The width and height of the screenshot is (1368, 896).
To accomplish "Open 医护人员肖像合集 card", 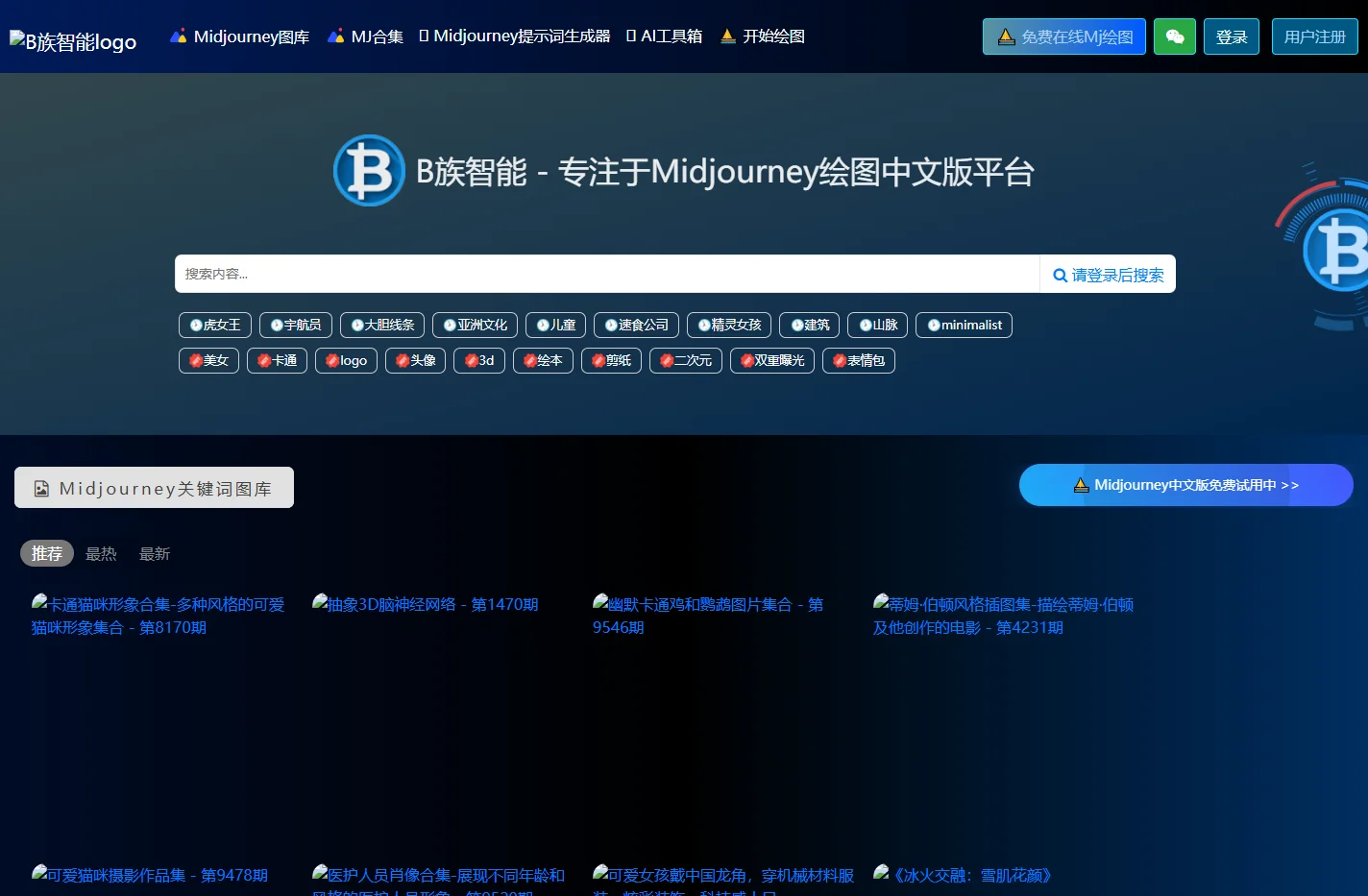I will (x=439, y=880).
